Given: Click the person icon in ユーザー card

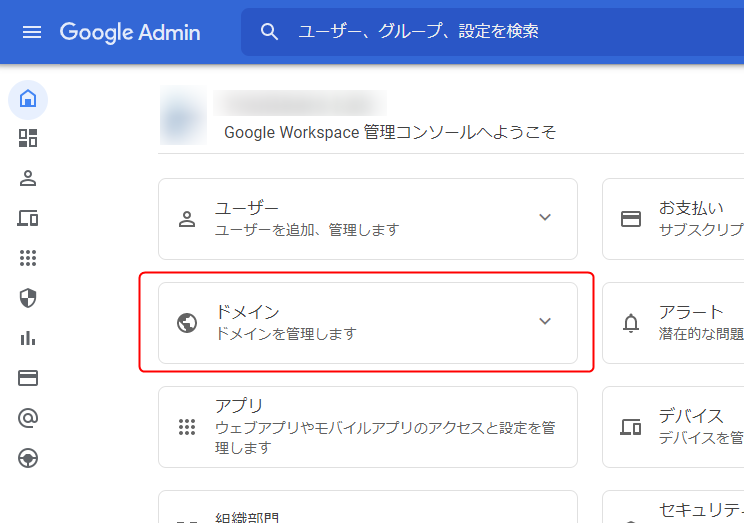Looking at the screenshot, I should (187, 219).
